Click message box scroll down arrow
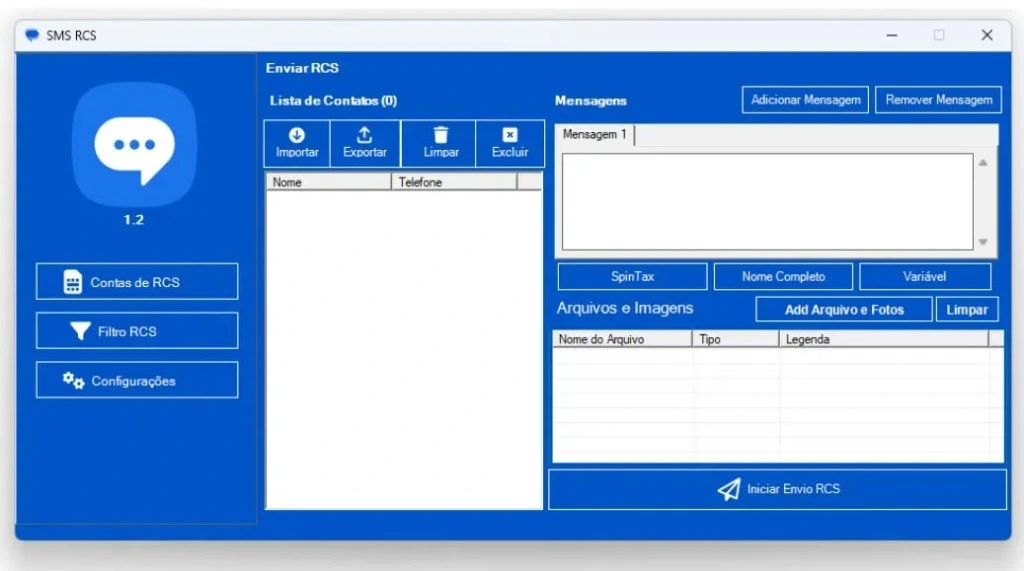 pos(984,242)
